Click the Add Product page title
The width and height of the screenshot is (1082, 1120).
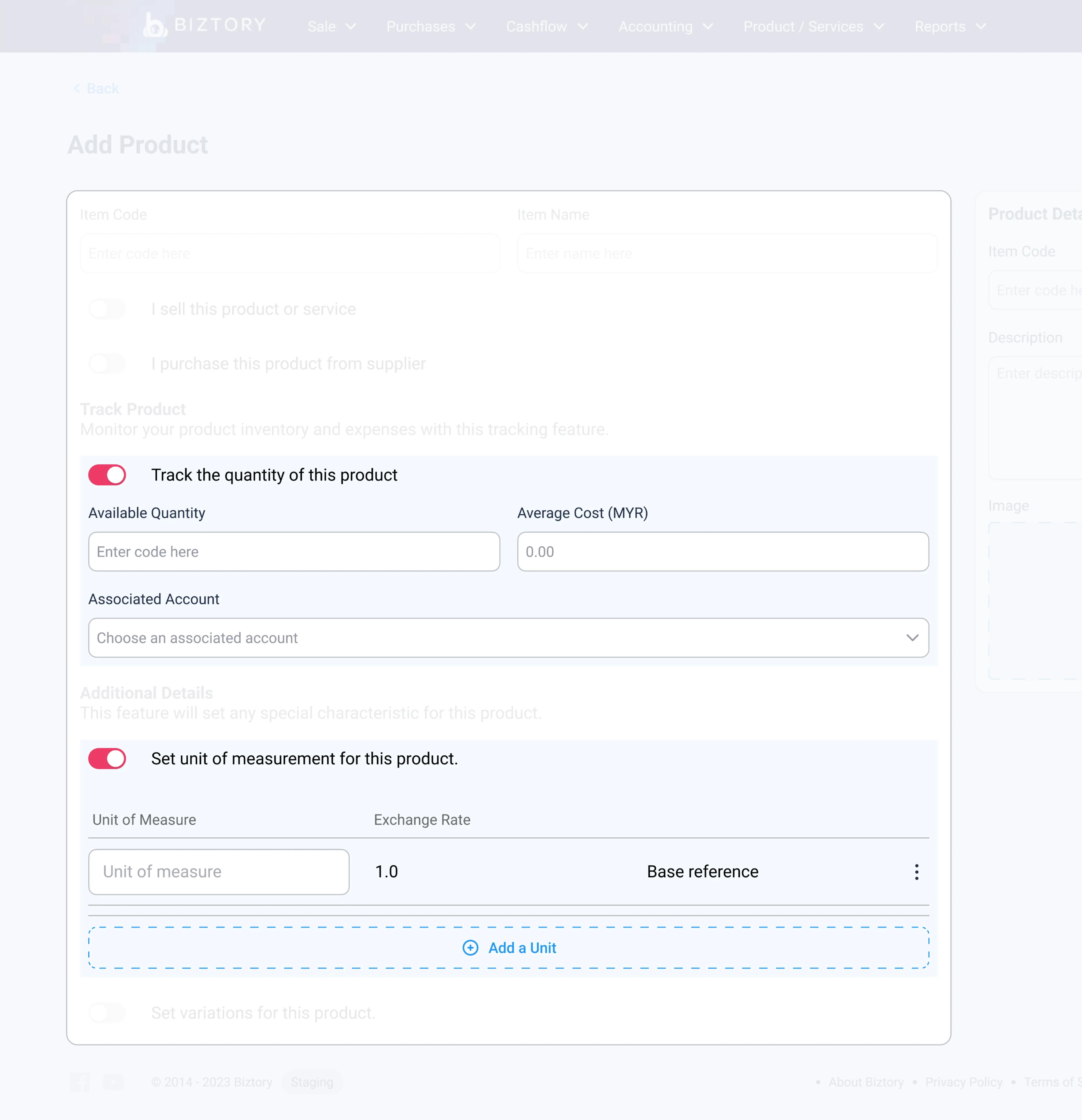click(x=138, y=145)
